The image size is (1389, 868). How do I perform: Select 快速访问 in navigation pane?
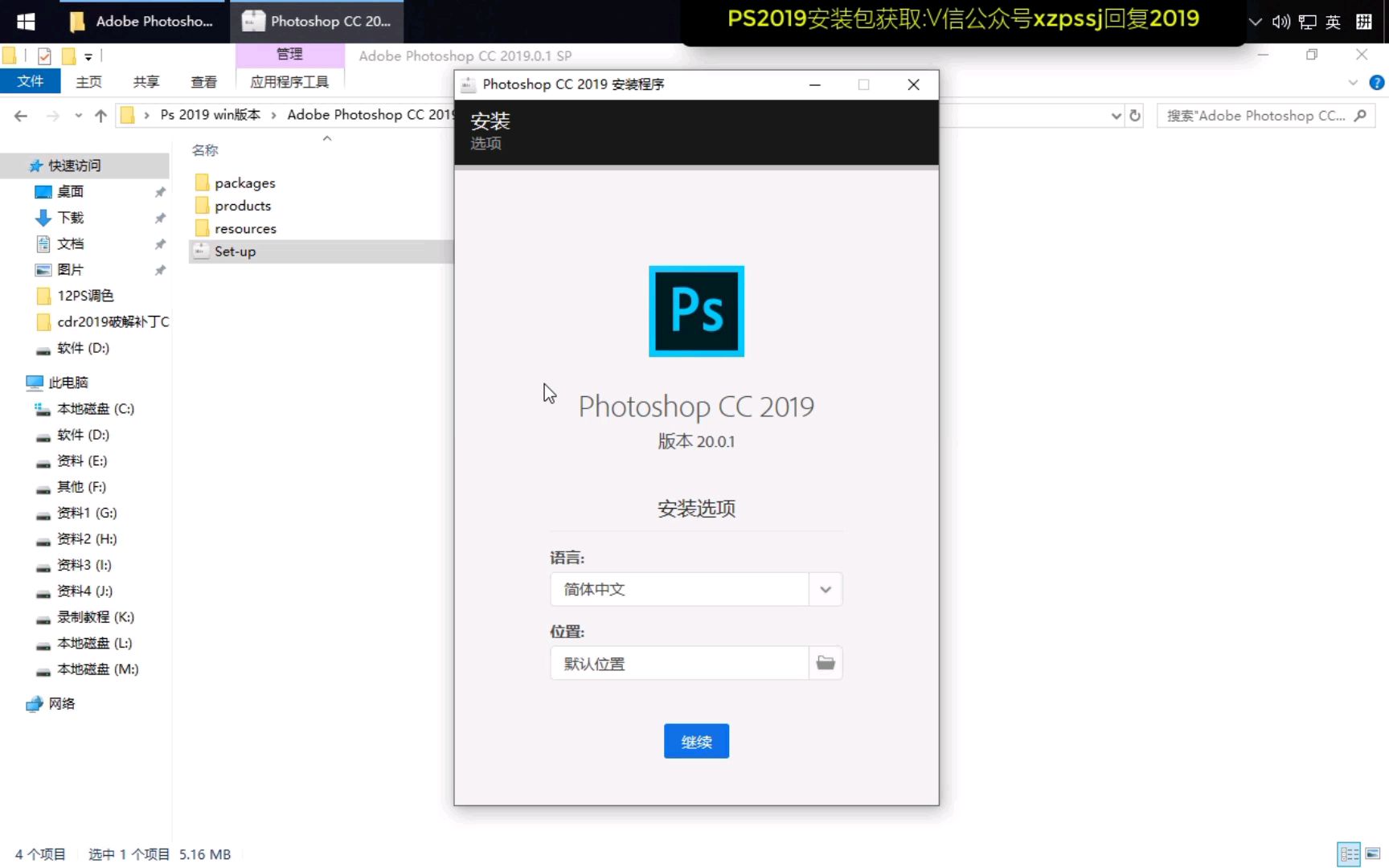tap(74, 166)
